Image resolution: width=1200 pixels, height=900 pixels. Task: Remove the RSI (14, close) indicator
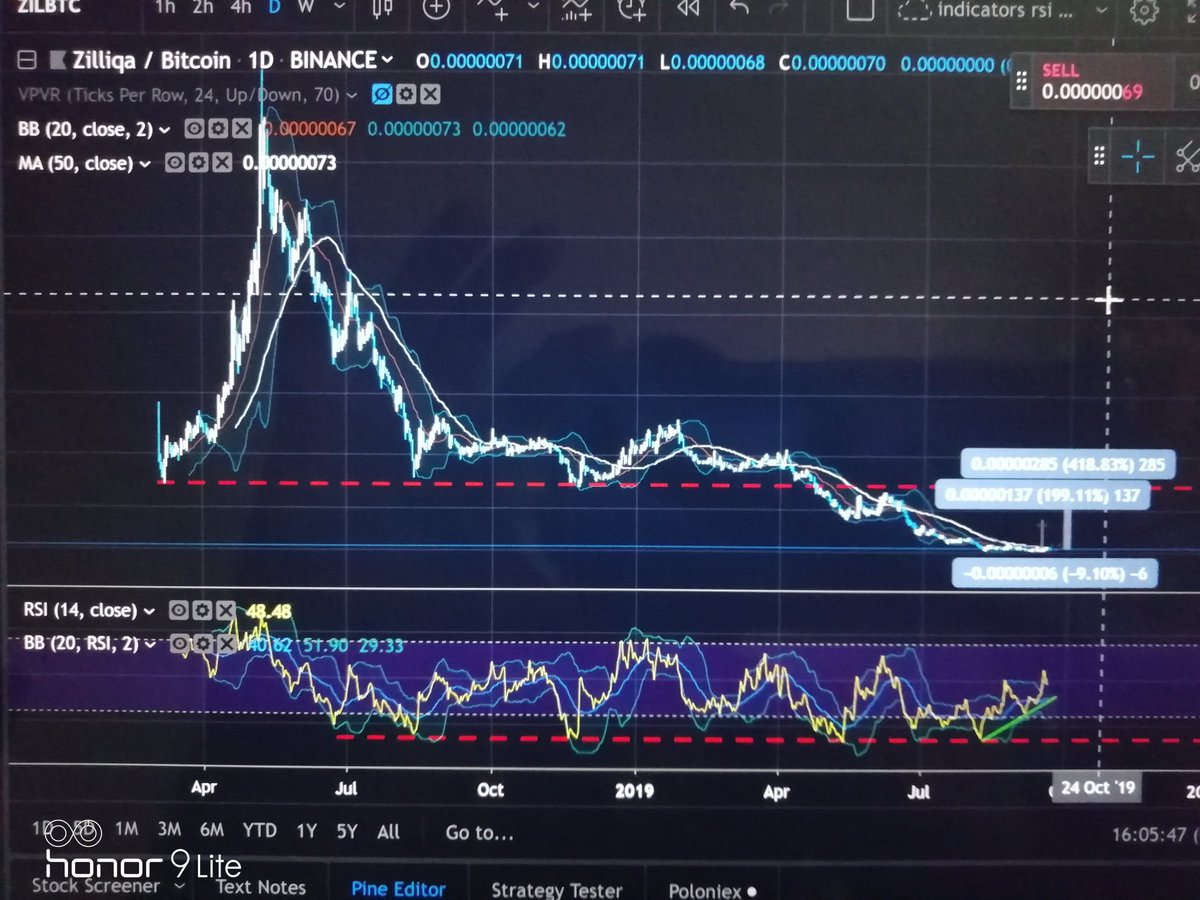[225, 610]
